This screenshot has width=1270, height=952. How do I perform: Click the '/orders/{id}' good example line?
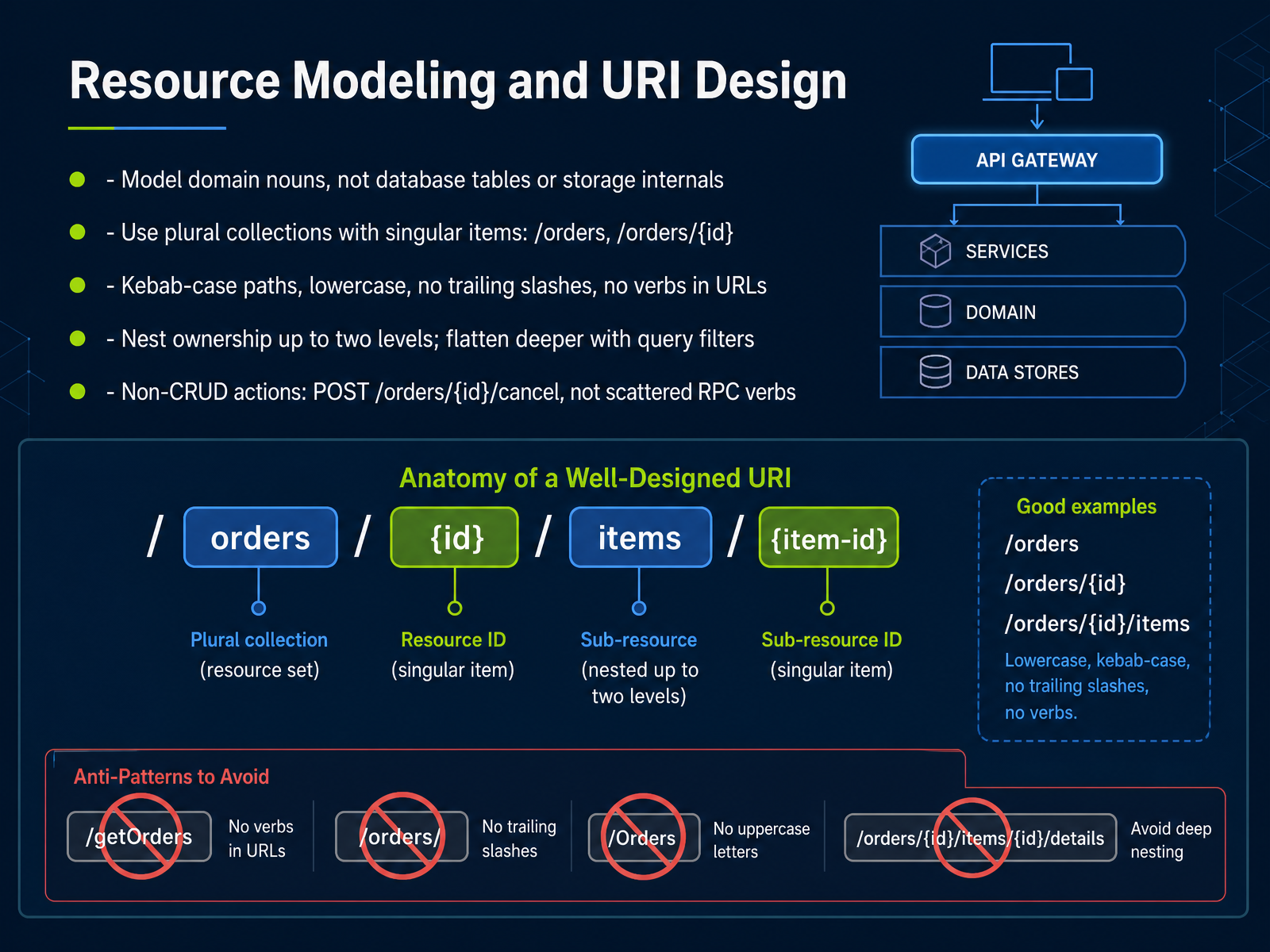tap(1065, 584)
